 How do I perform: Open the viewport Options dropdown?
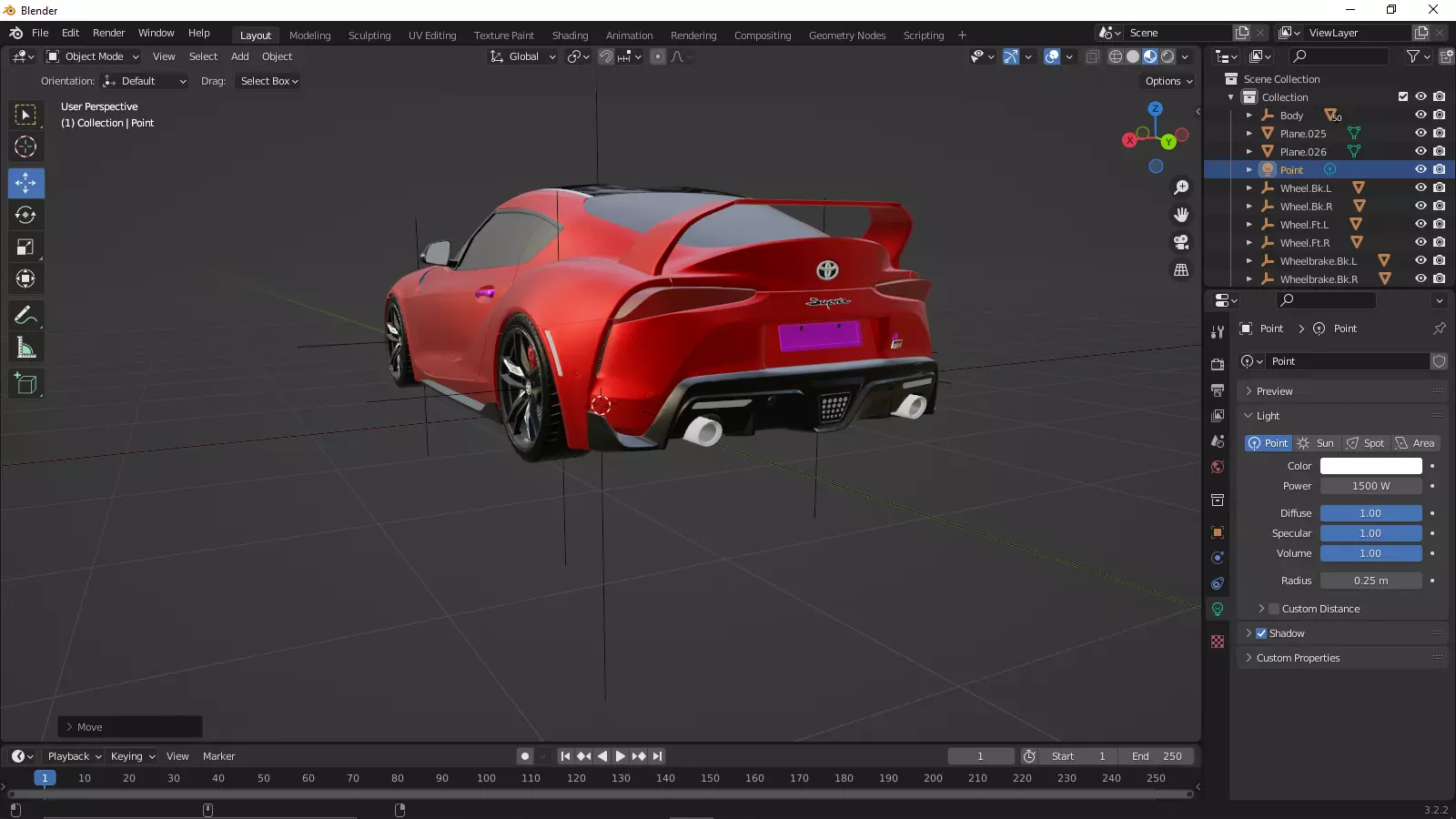tap(1168, 81)
